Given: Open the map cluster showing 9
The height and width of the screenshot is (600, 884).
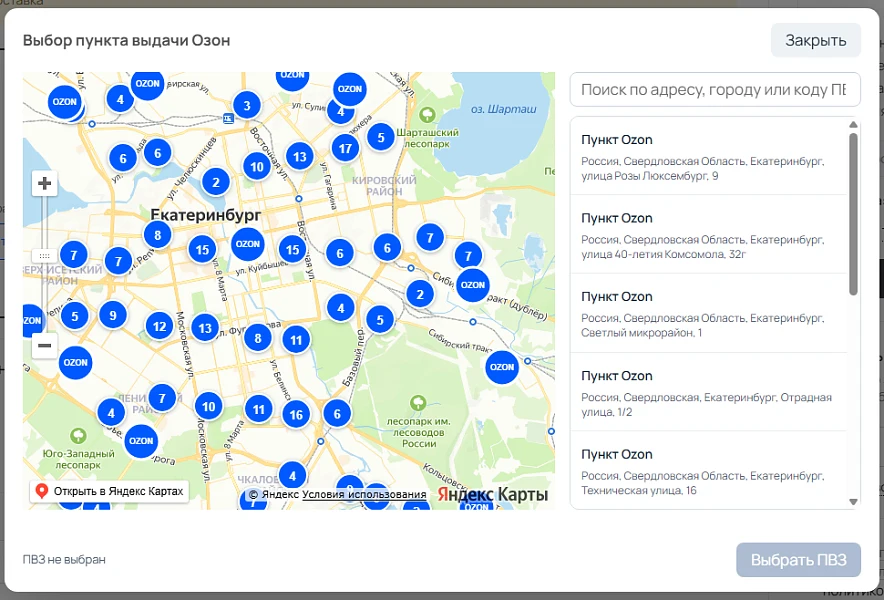Looking at the screenshot, I should (113, 315).
